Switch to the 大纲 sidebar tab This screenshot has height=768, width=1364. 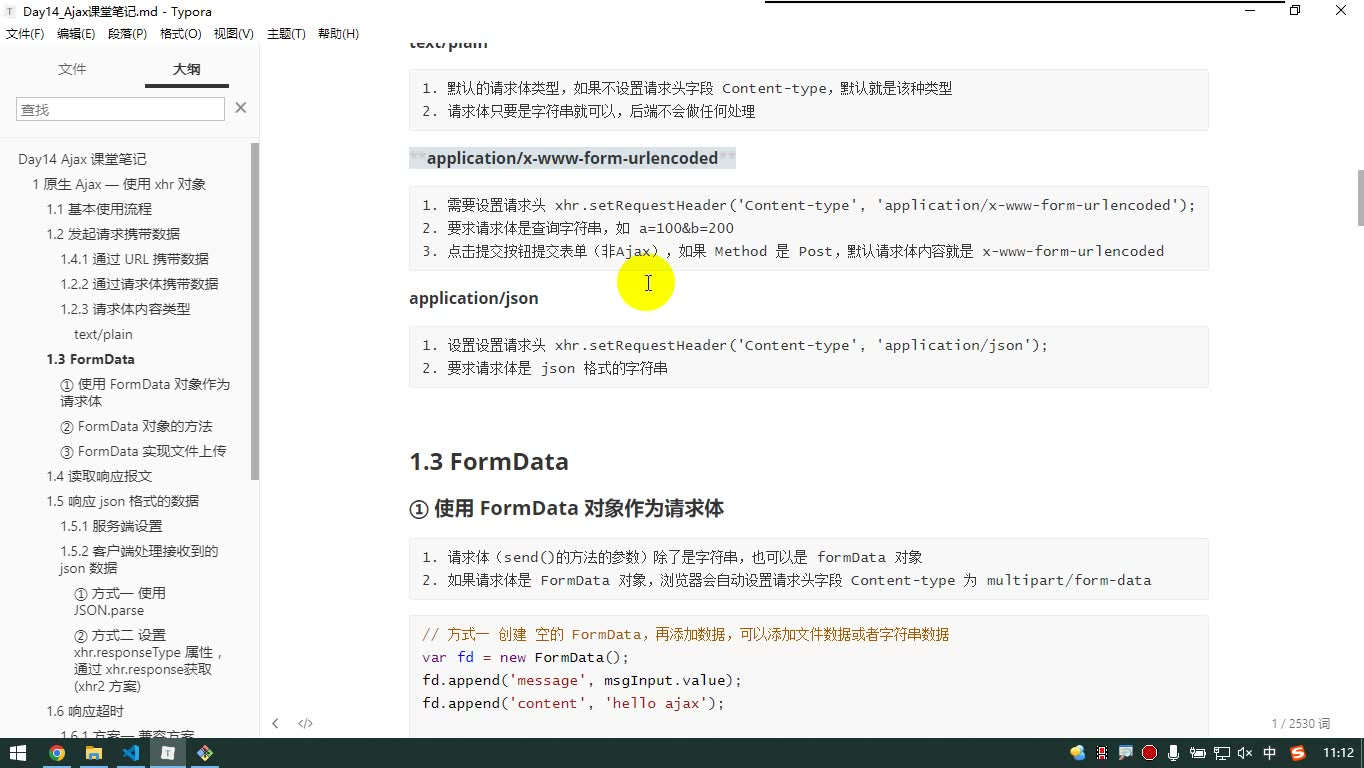click(186, 69)
